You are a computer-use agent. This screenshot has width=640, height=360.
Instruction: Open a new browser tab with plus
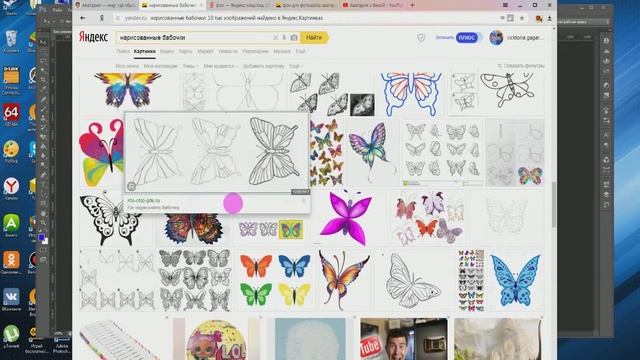click(412, 5)
